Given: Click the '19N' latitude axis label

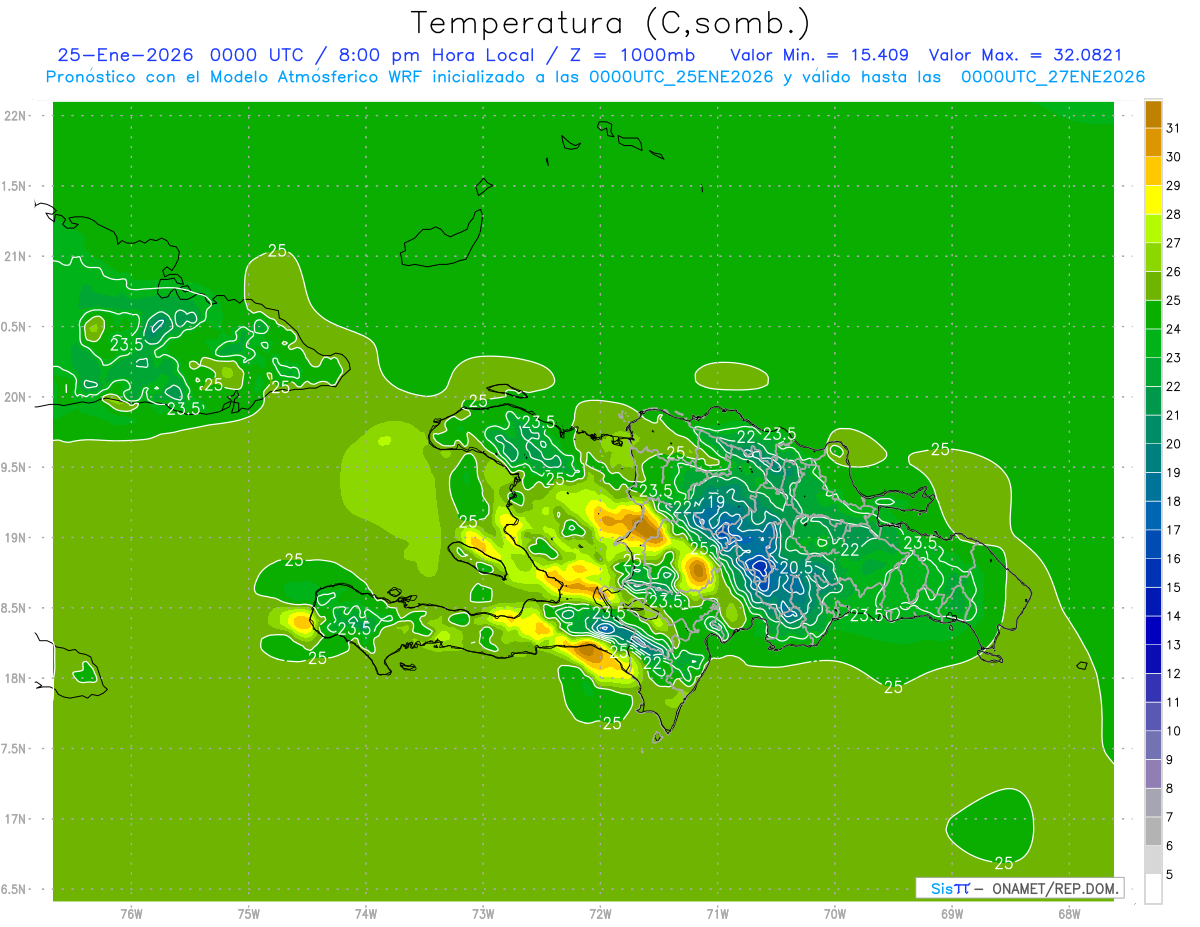Looking at the screenshot, I should [x=16, y=537].
